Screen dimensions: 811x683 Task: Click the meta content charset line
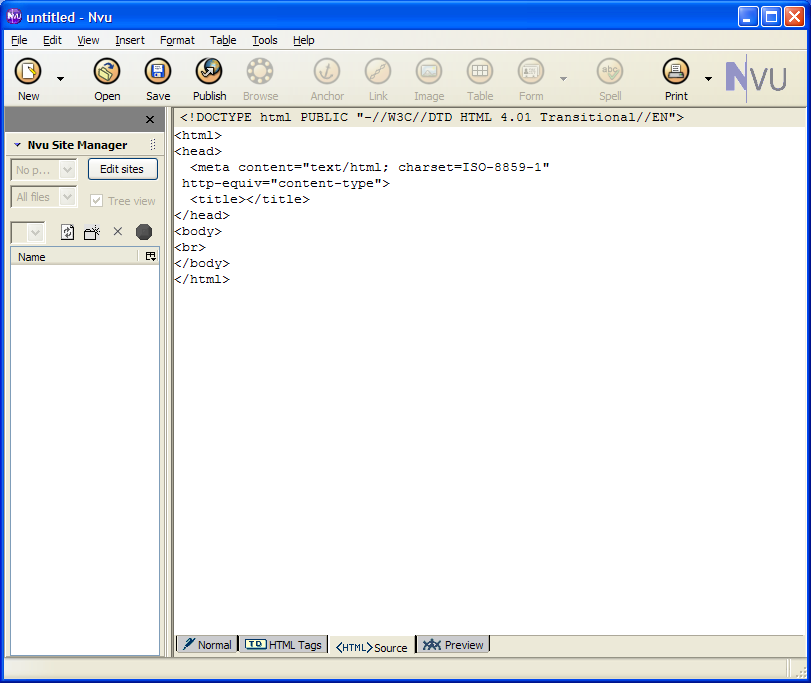coord(369,167)
